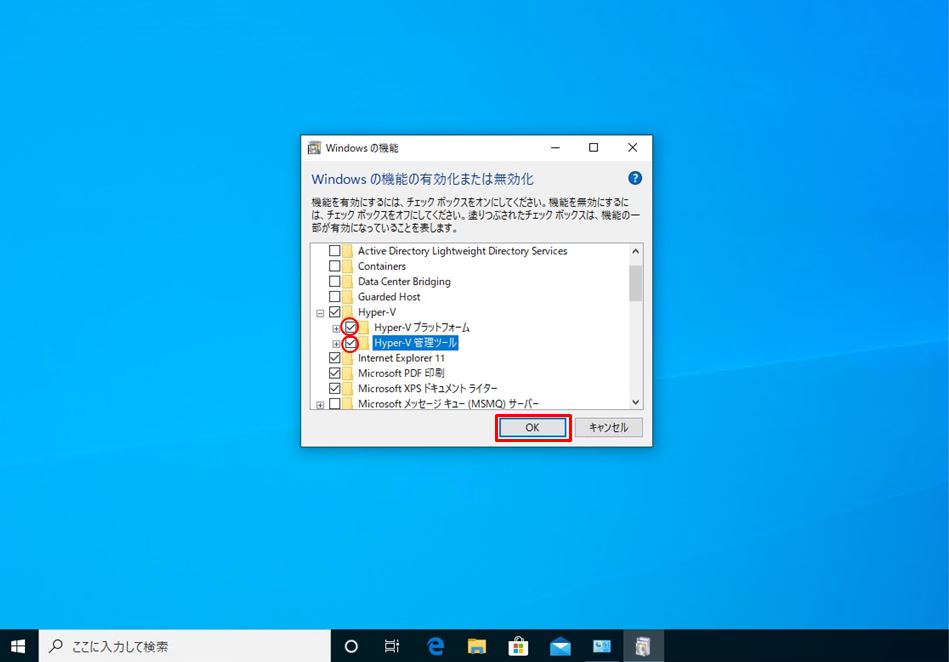Select Microsoft XPS ドキュメント ライター label
The image size is (949, 662).
428,388
